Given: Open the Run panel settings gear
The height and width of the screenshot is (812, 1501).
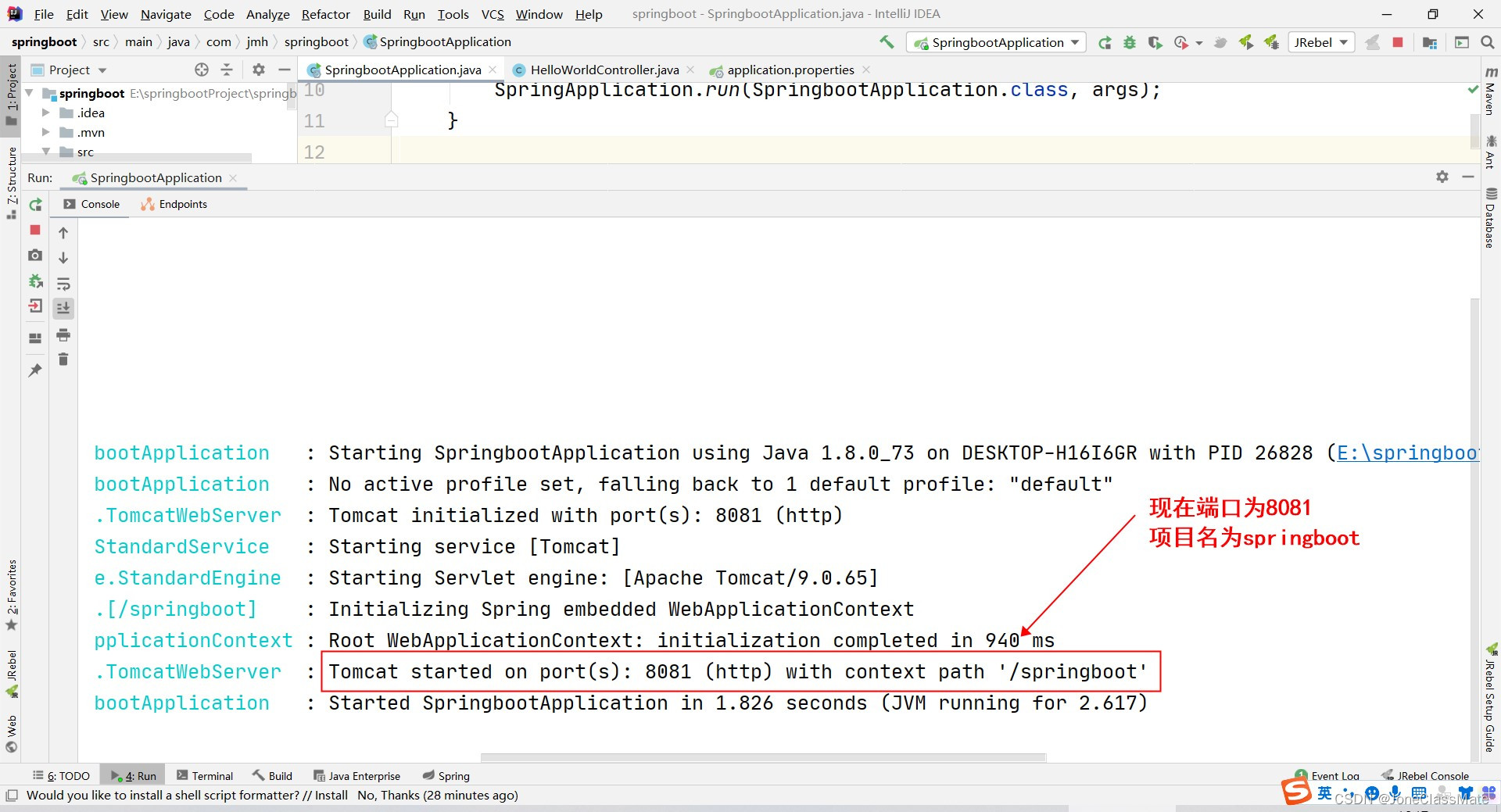Looking at the screenshot, I should coord(1442,177).
